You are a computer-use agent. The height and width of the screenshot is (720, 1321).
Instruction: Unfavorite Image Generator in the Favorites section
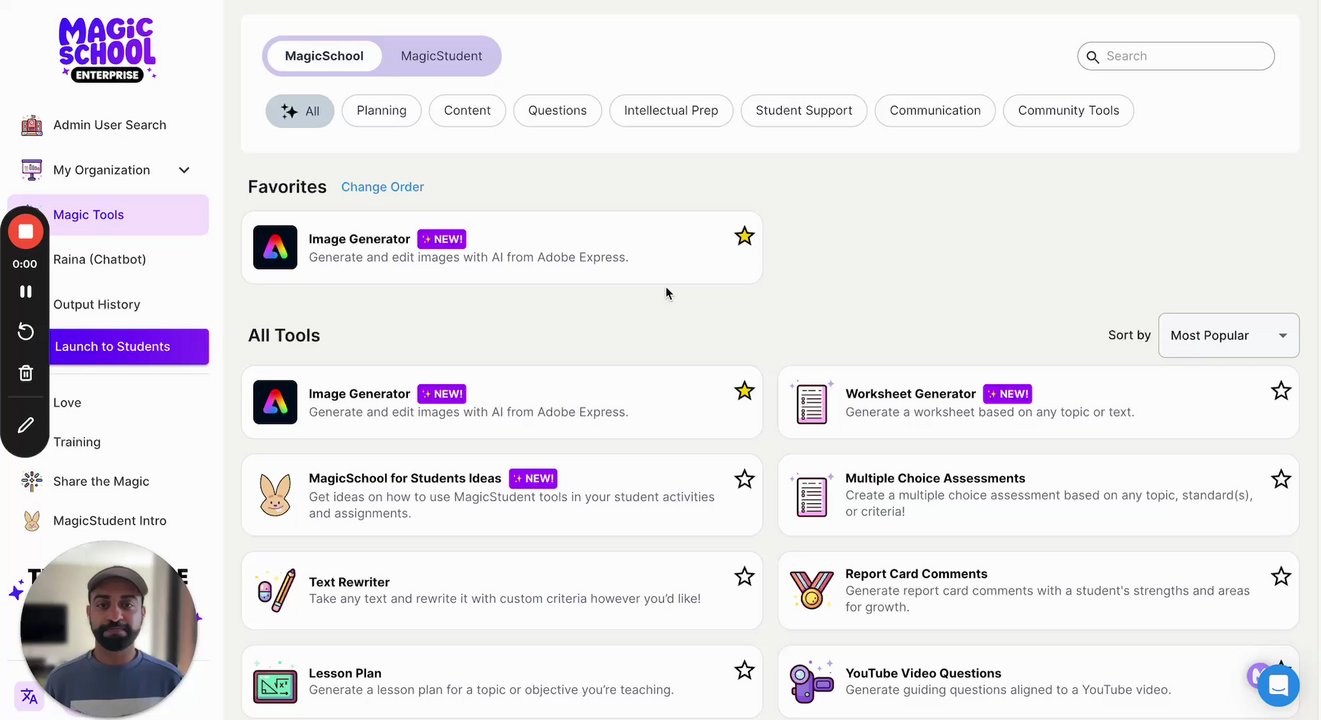tap(744, 236)
